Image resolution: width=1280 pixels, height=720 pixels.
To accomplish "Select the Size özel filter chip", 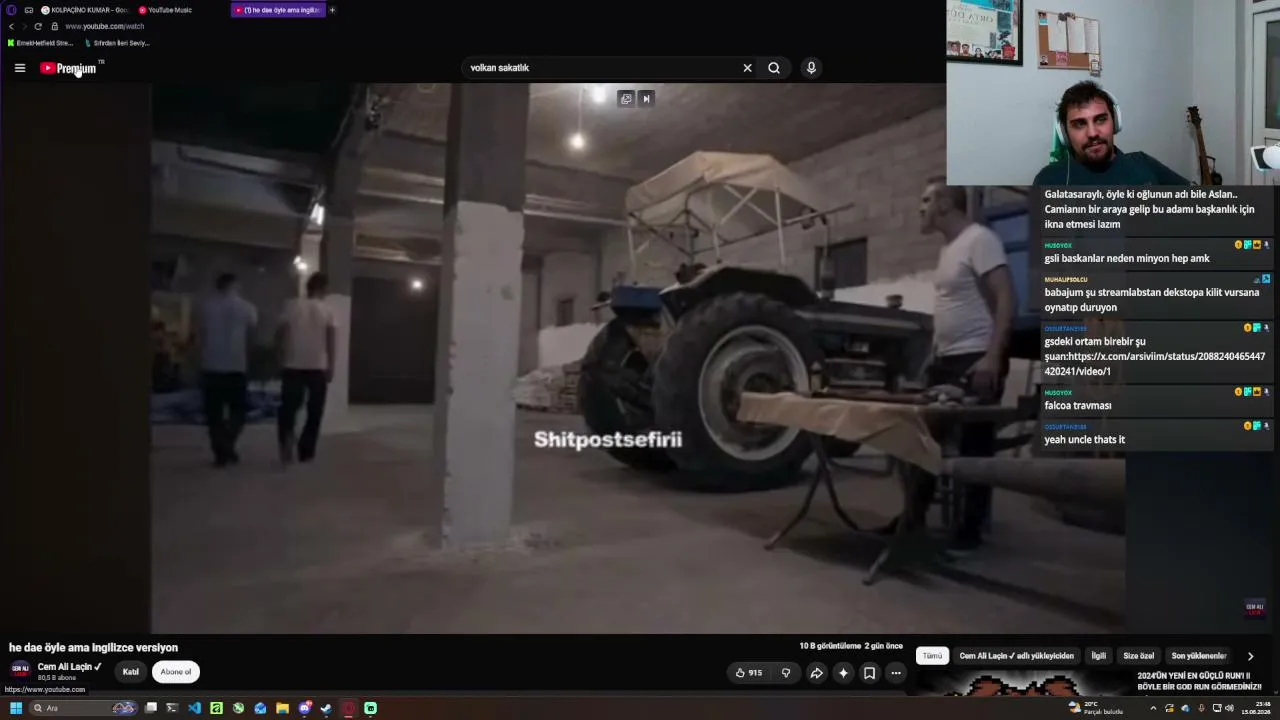I will pos(1138,656).
